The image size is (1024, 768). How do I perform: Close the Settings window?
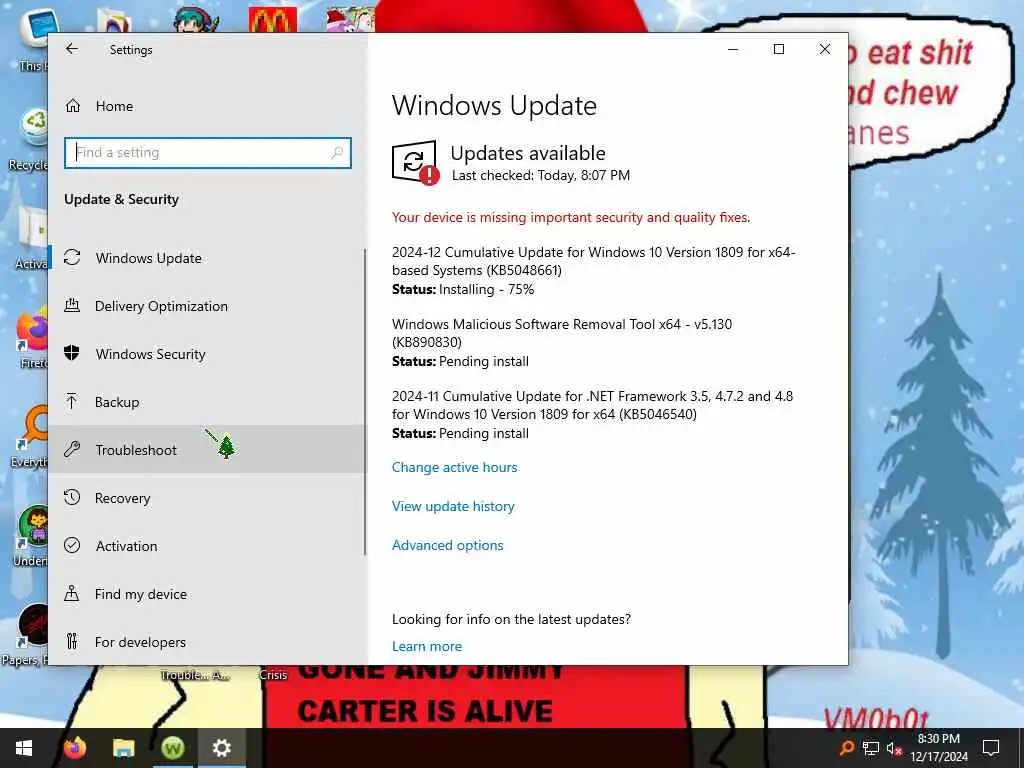[x=825, y=49]
